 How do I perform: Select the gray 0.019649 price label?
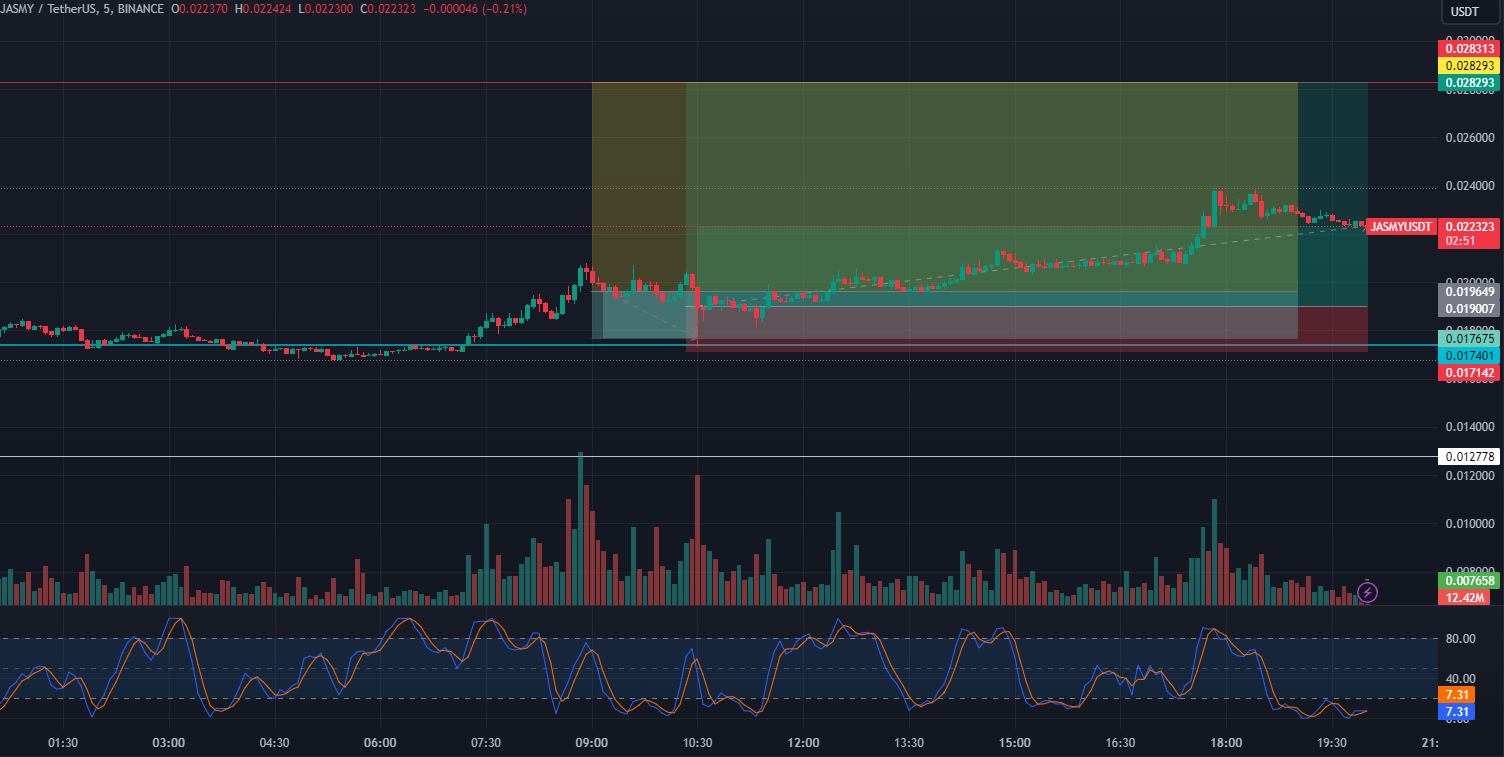click(x=1468, y=291)
